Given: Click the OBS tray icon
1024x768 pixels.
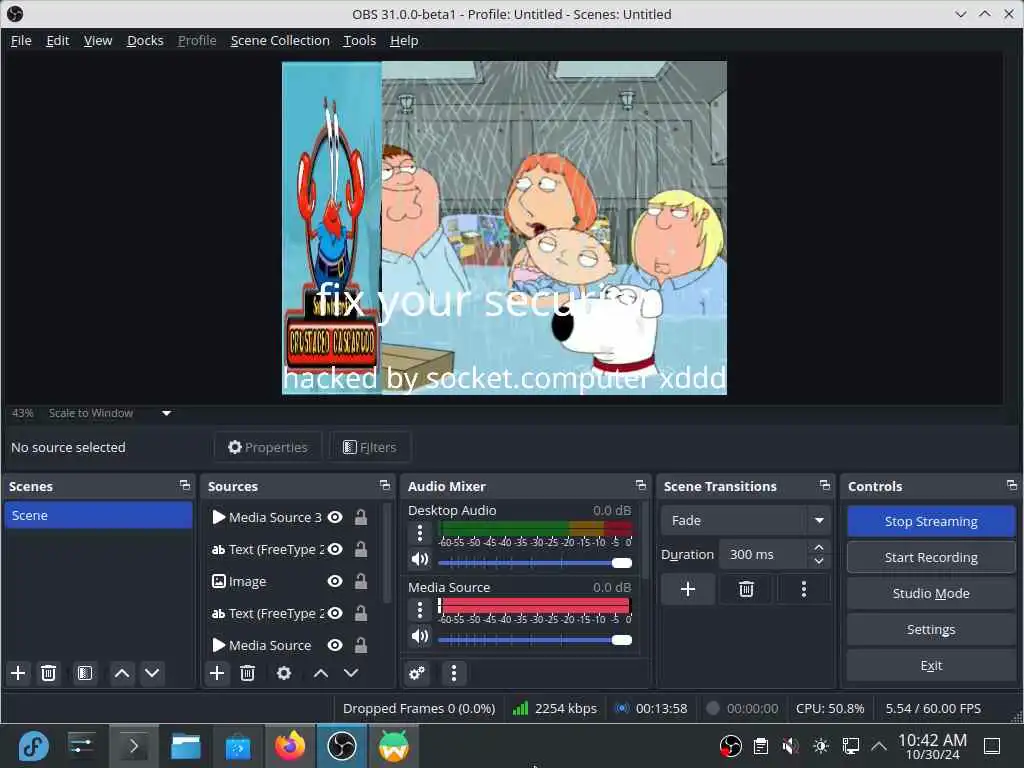Looking at the screenshot, I should (x=730, y=746).
